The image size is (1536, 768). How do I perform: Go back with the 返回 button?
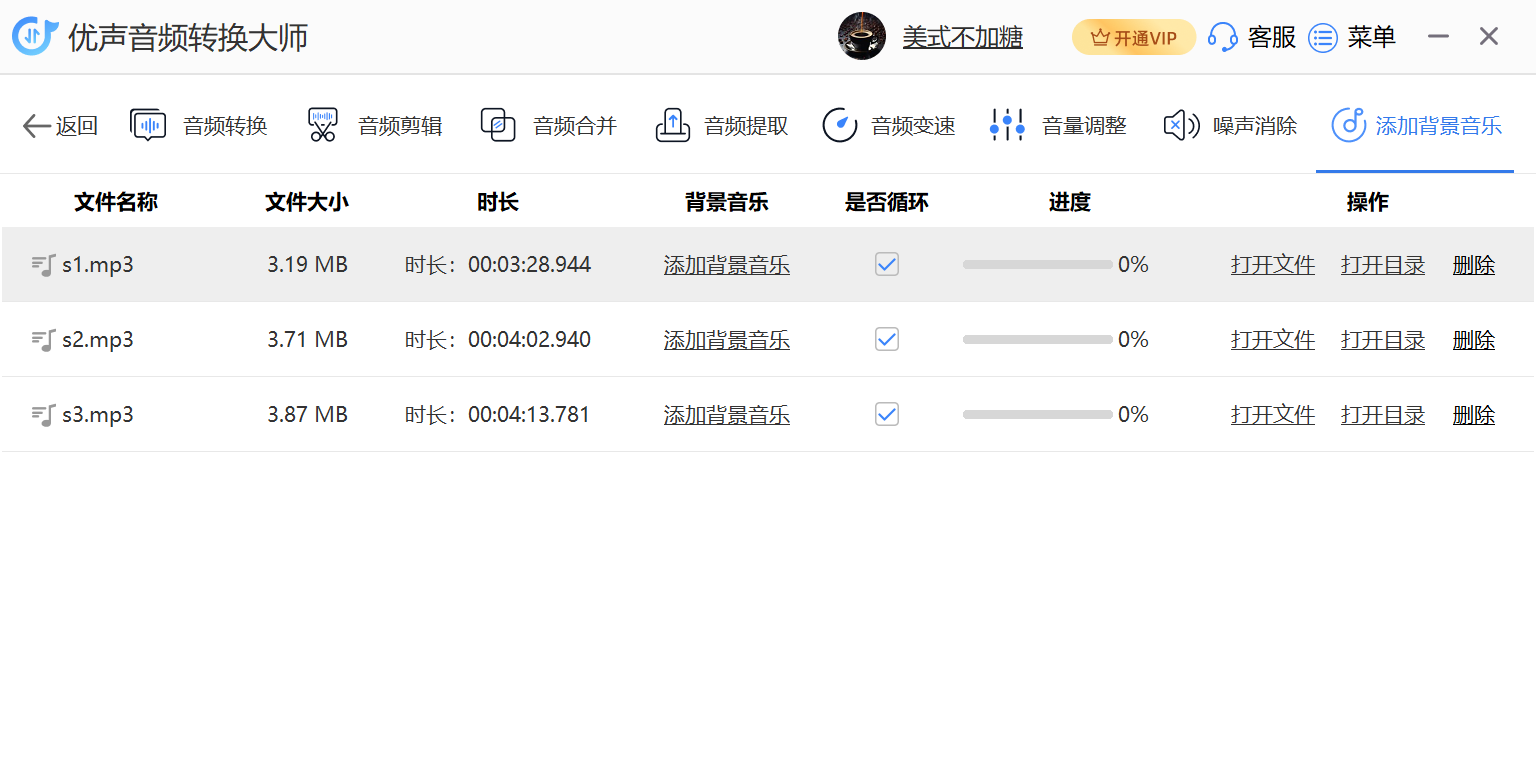60,126
